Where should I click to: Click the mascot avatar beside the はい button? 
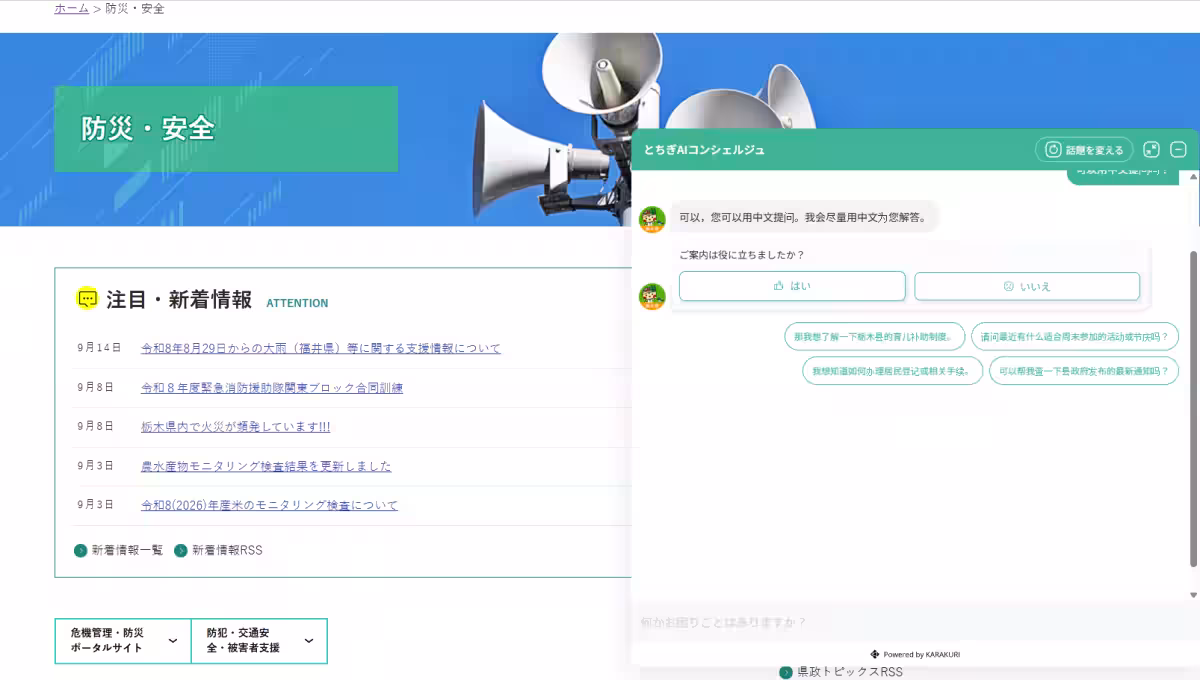coord(652,297)
